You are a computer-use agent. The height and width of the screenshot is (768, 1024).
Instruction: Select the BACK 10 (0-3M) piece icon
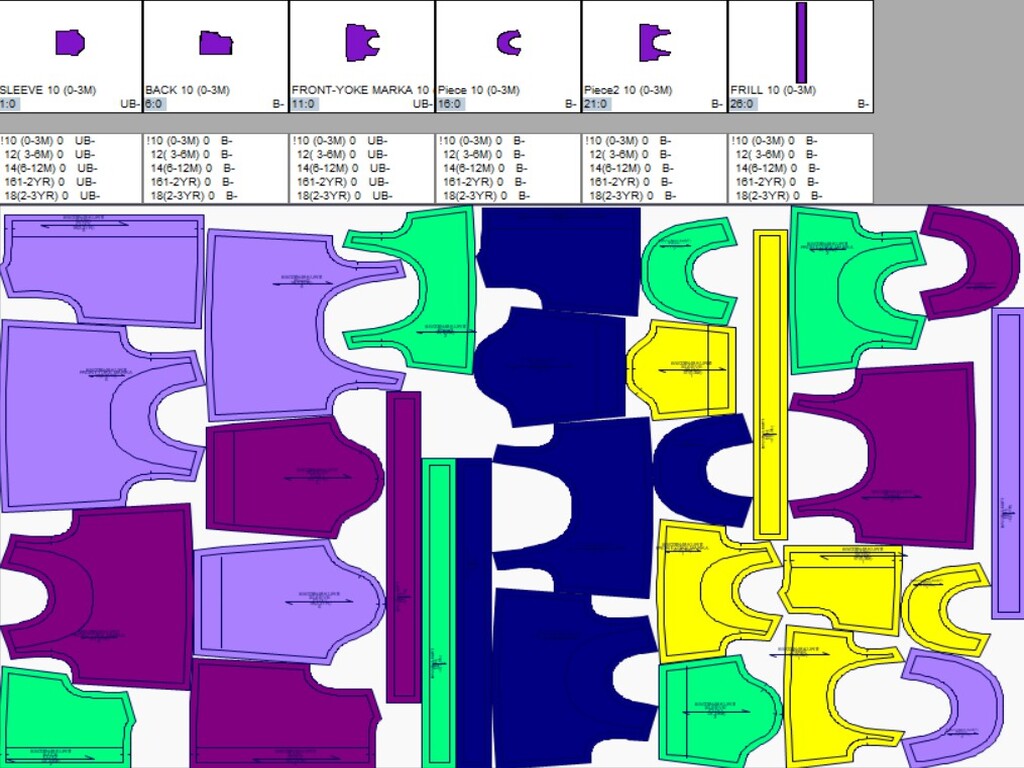pos(215,43)
